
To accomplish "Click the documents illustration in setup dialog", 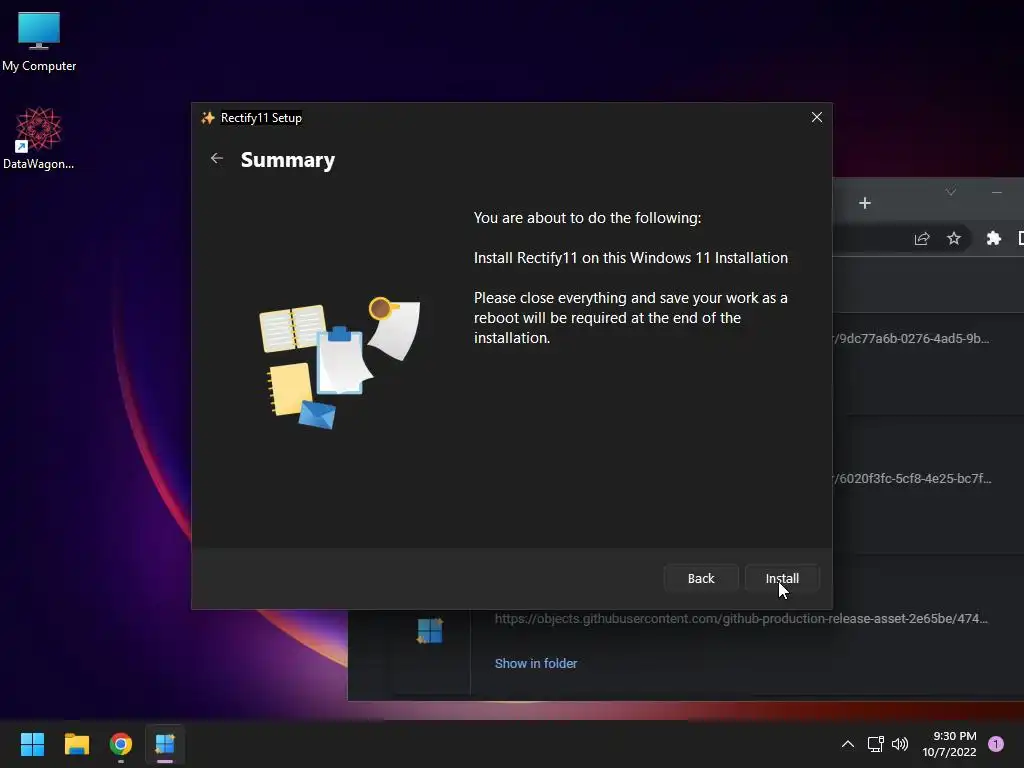I will (x=340, y=363).
